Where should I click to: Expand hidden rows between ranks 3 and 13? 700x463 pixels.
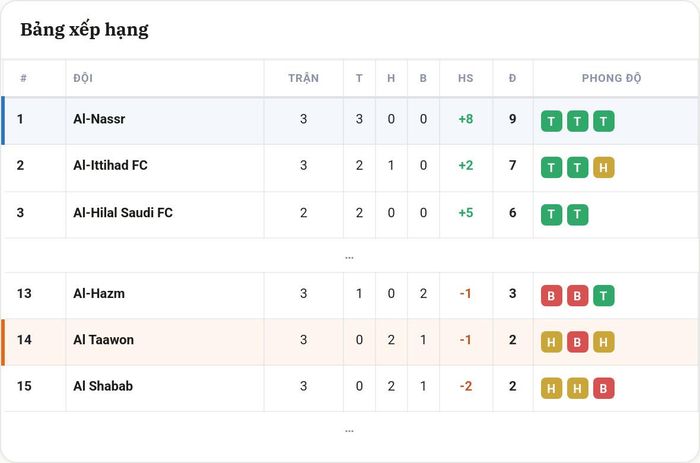pos(350,257)
